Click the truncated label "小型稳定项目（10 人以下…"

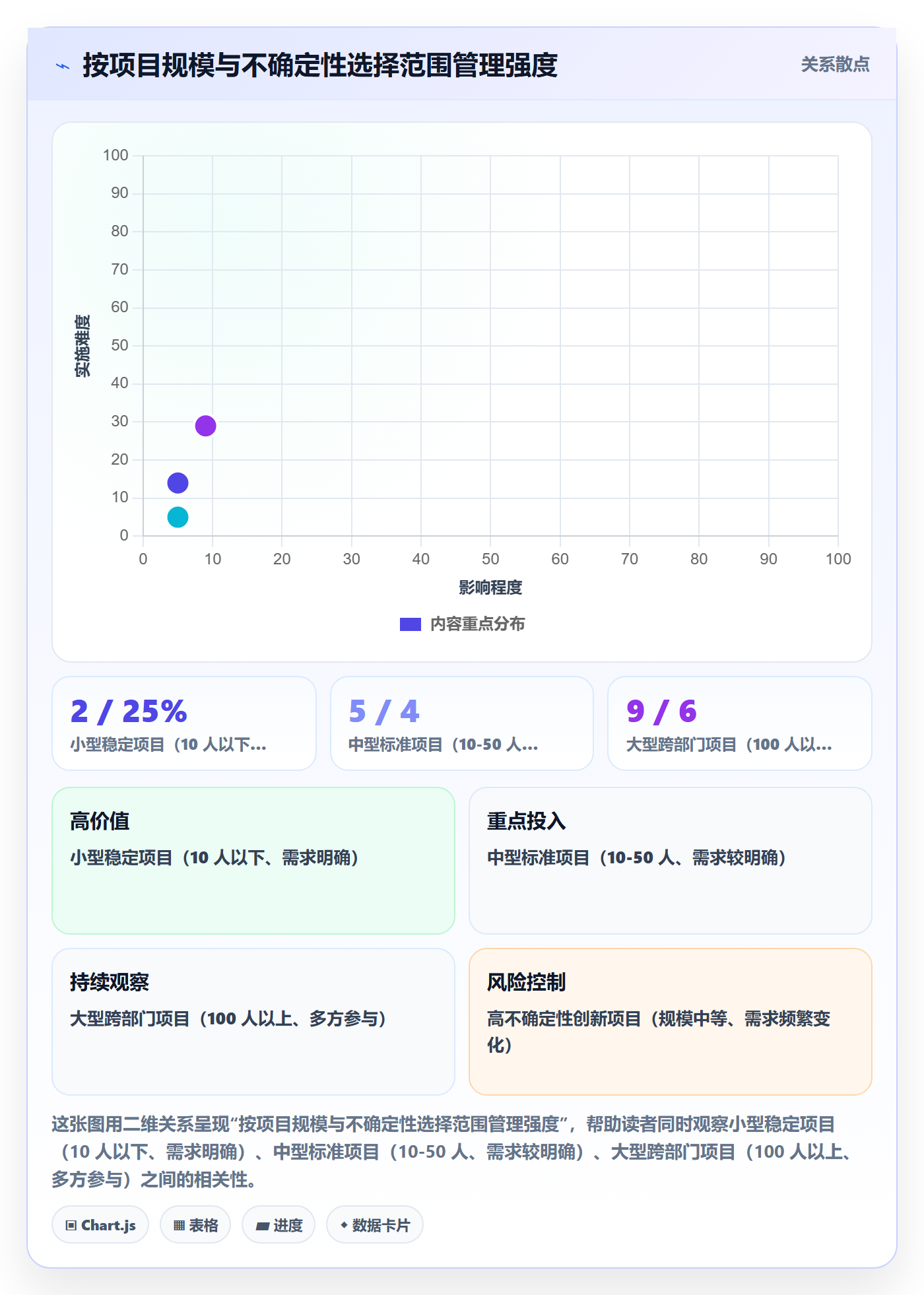point(168,745)
